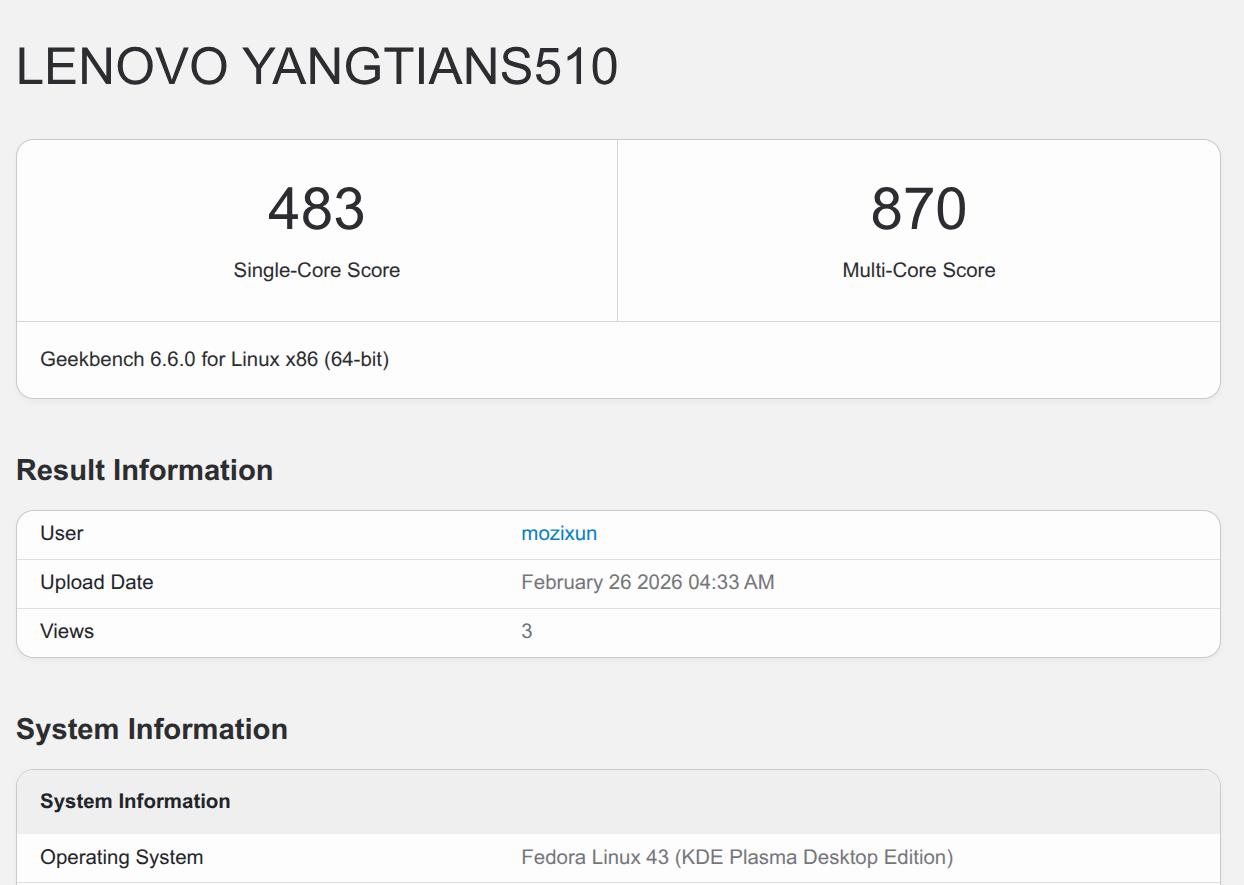Select the Fedora Linux 43 KDE Plasma value
The width and height of the screenshot is (1244, 885).
737,857
